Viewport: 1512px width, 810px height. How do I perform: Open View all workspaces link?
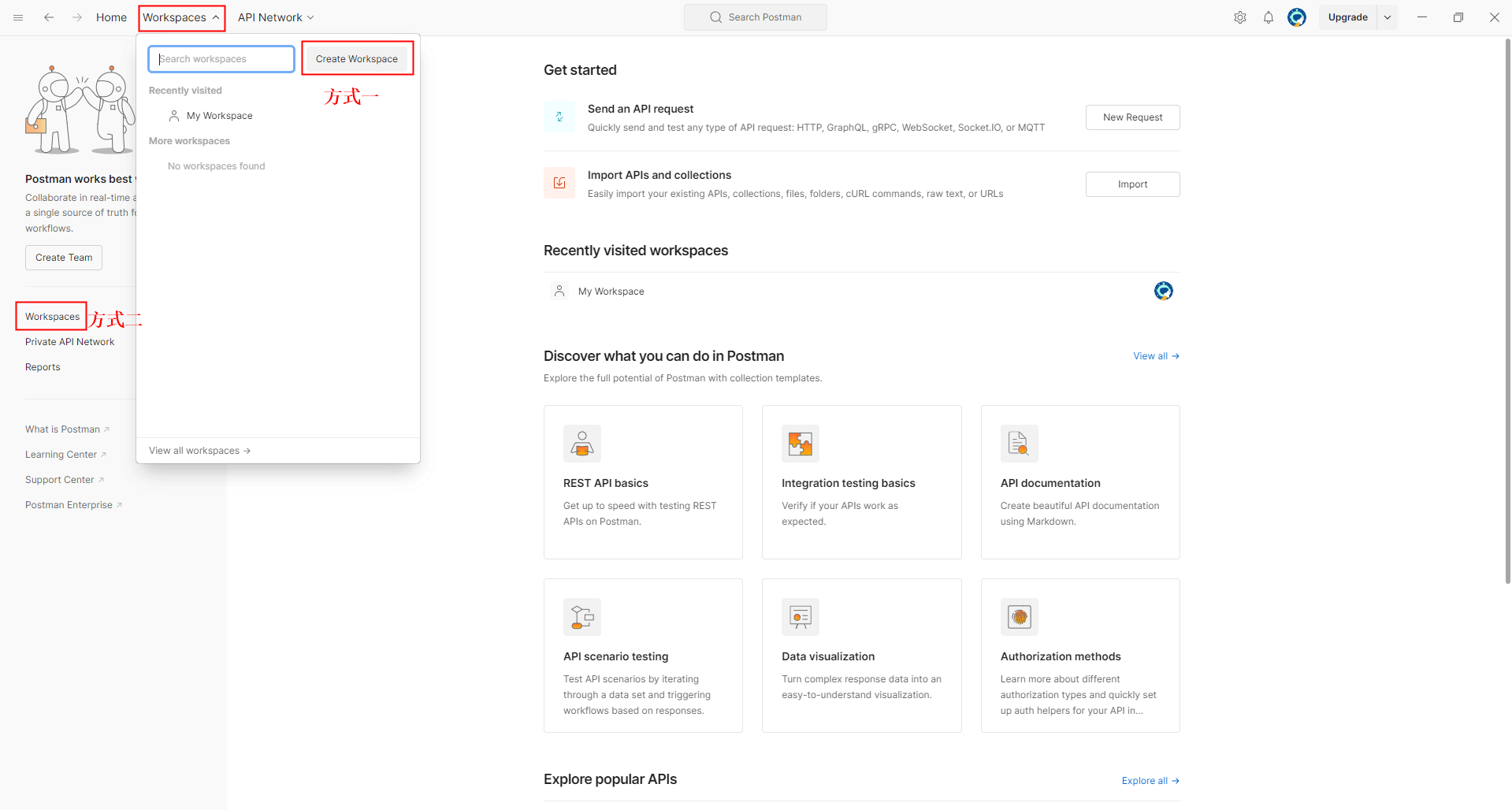click(x=200, y=451)
